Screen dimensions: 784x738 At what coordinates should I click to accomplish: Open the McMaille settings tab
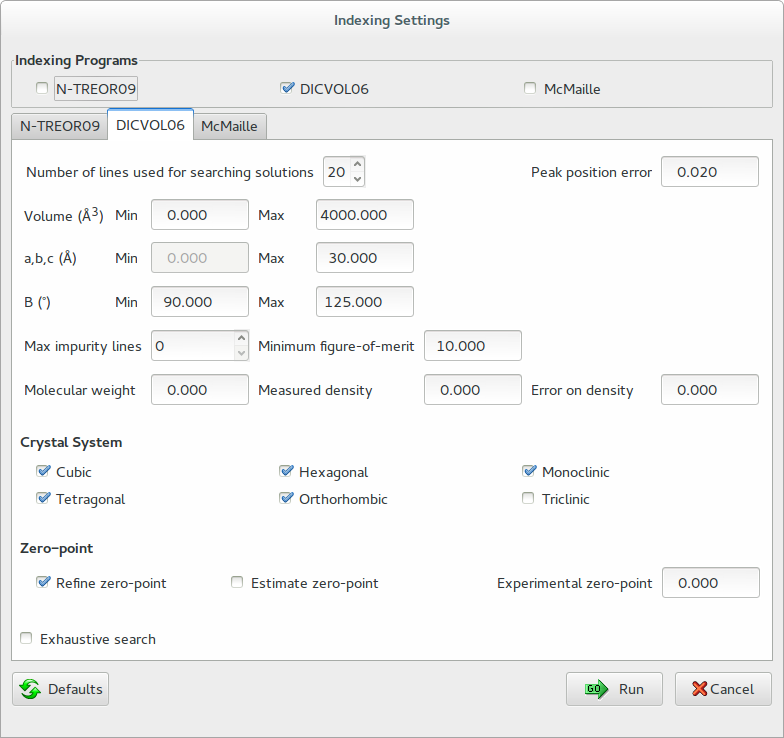(x=230, y=126)
